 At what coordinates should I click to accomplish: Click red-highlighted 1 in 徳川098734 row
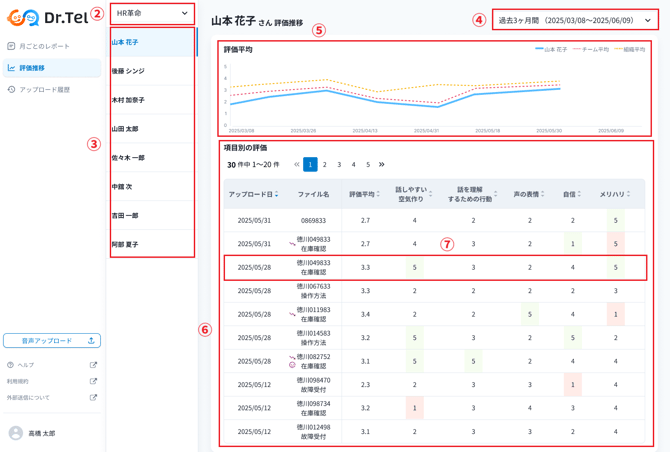[414, 408]
